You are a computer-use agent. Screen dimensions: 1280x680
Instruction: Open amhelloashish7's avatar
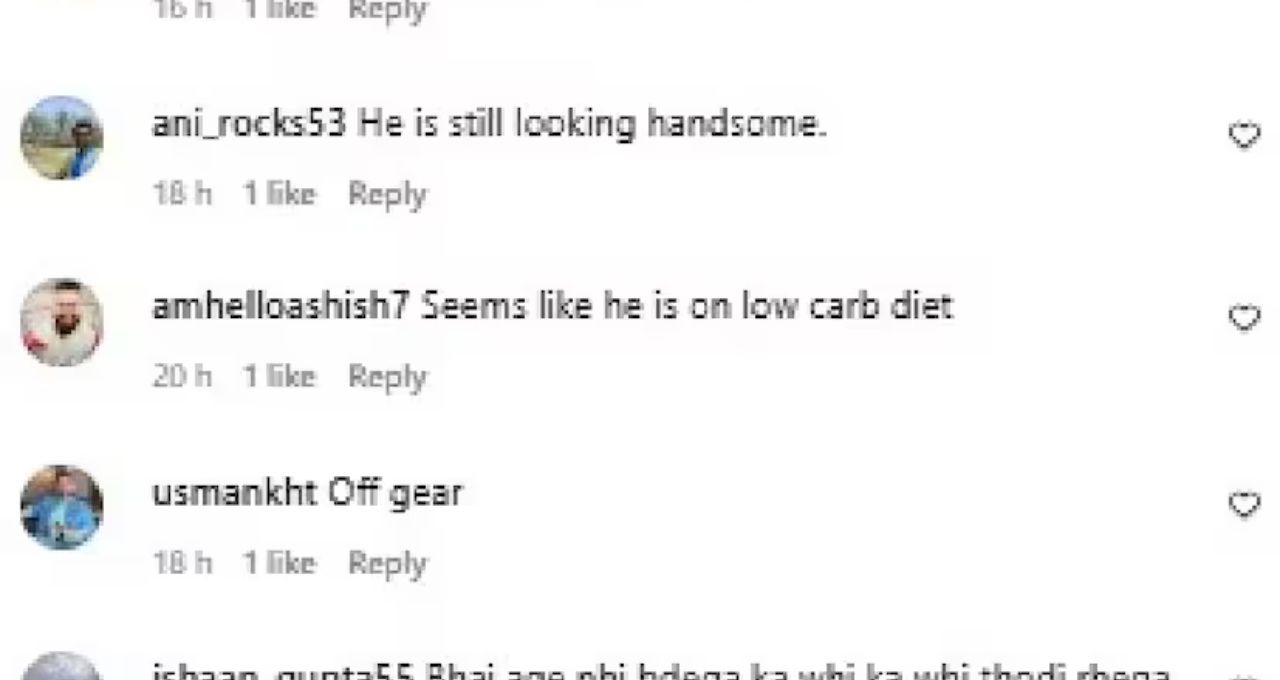pos(62,322)
